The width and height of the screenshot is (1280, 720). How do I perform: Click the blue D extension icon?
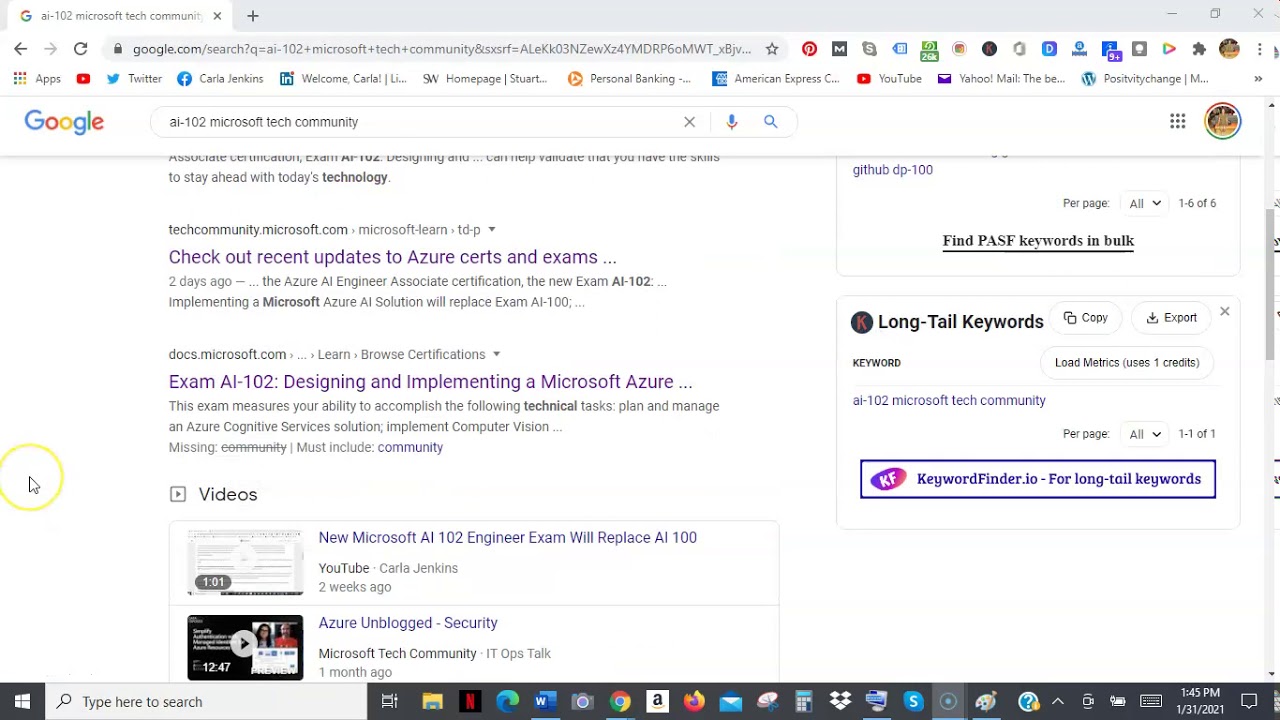point(1049,49)
